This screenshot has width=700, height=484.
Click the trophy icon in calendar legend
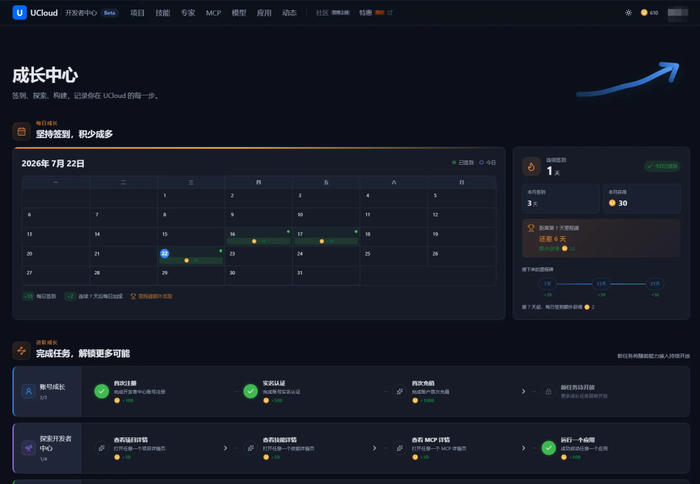click(133, 296)
